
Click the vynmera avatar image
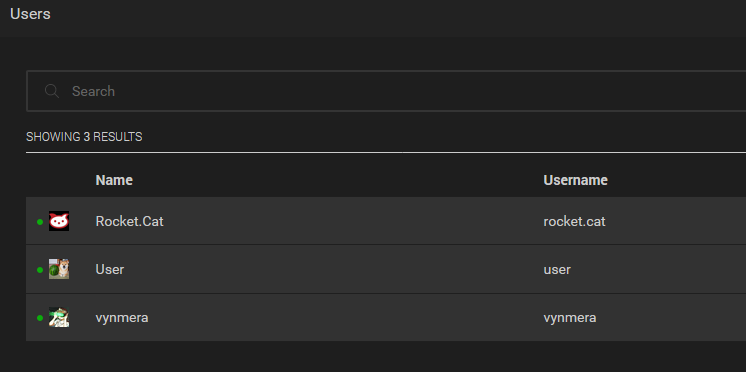(59, 317)
